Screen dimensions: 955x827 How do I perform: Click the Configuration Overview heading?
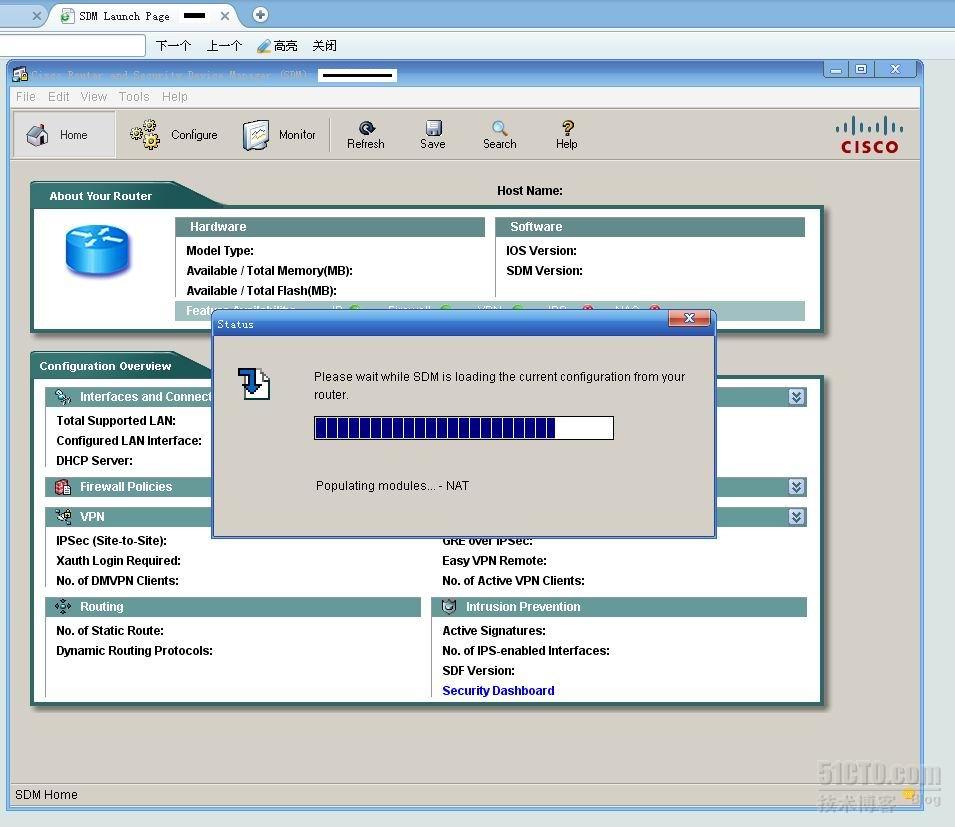tap(105, 366)
